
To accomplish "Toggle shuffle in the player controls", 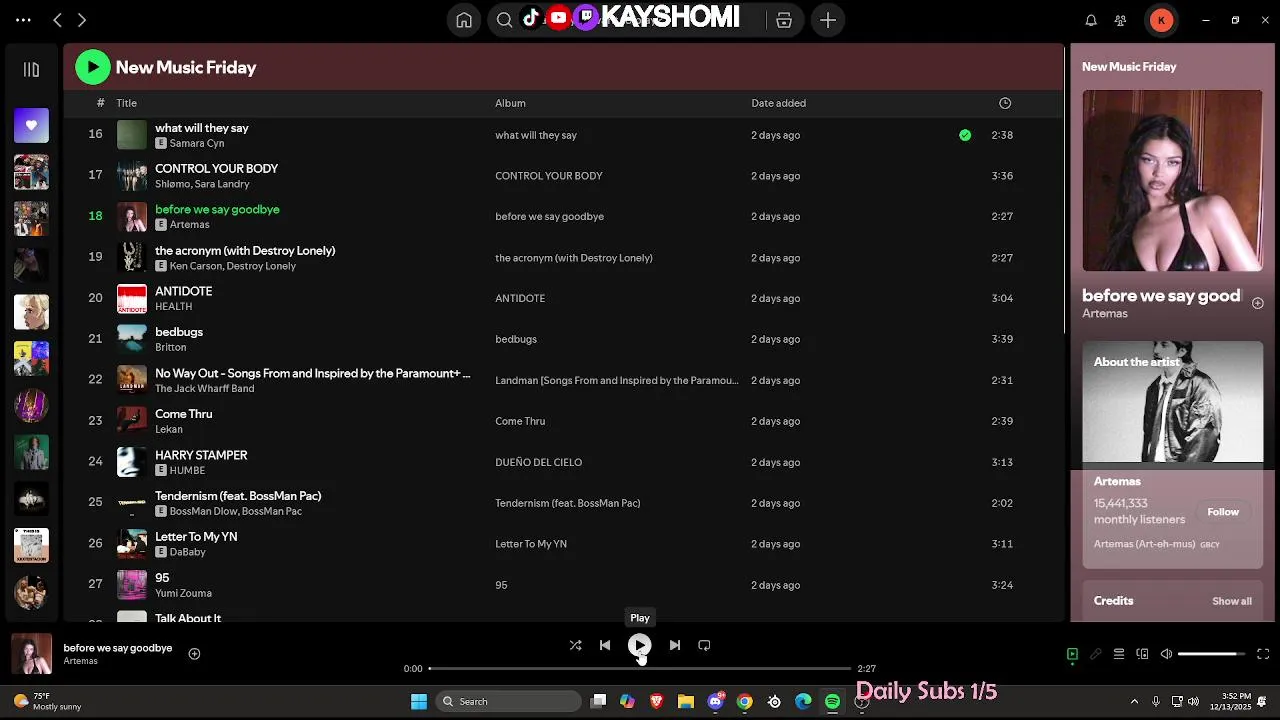I will point(575,646).
